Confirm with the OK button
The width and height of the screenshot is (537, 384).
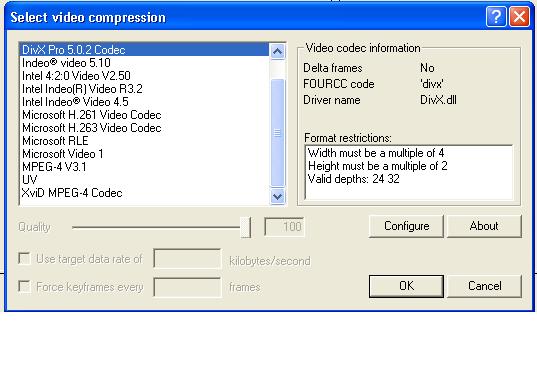(407, 286)
